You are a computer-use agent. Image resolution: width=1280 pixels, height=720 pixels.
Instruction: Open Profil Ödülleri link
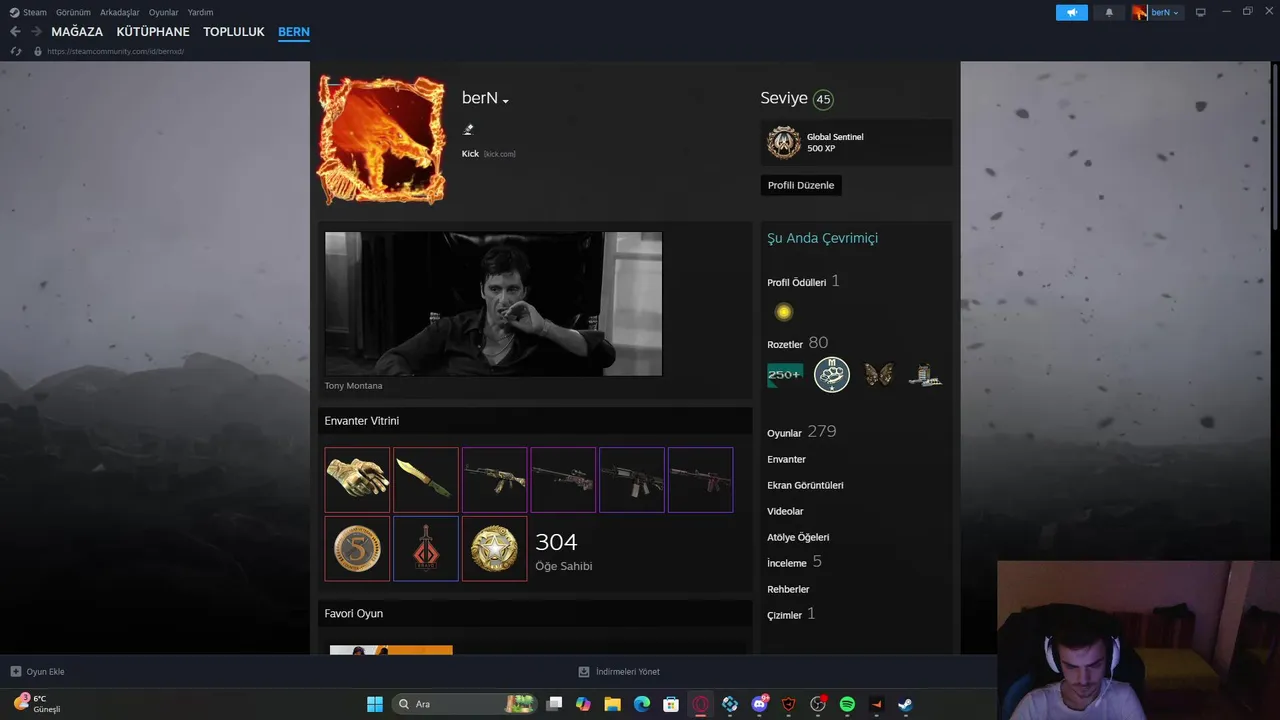click(796, 283)
